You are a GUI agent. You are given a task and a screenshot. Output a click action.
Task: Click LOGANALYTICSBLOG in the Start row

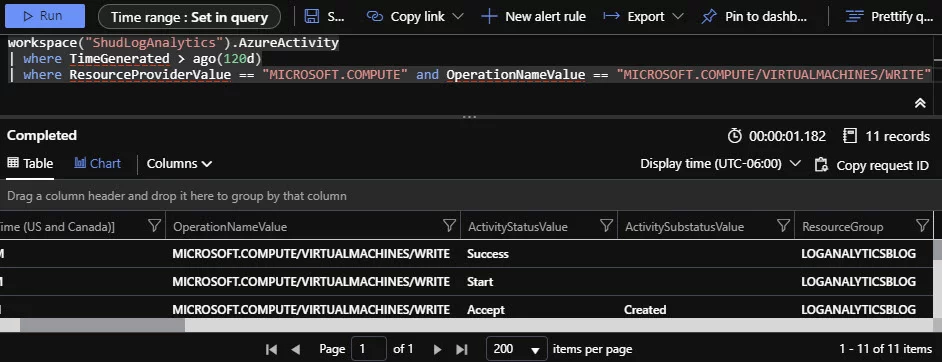[x=858, y=282]
